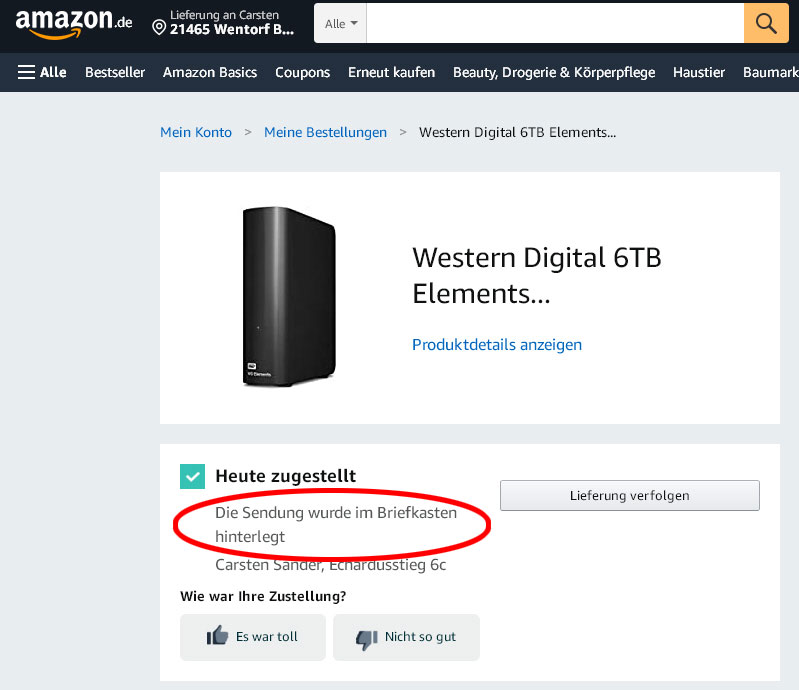Go back to Meine Bestellungen breadcrumb
Viewport: 799px width, 690px height.
(325, 132)
